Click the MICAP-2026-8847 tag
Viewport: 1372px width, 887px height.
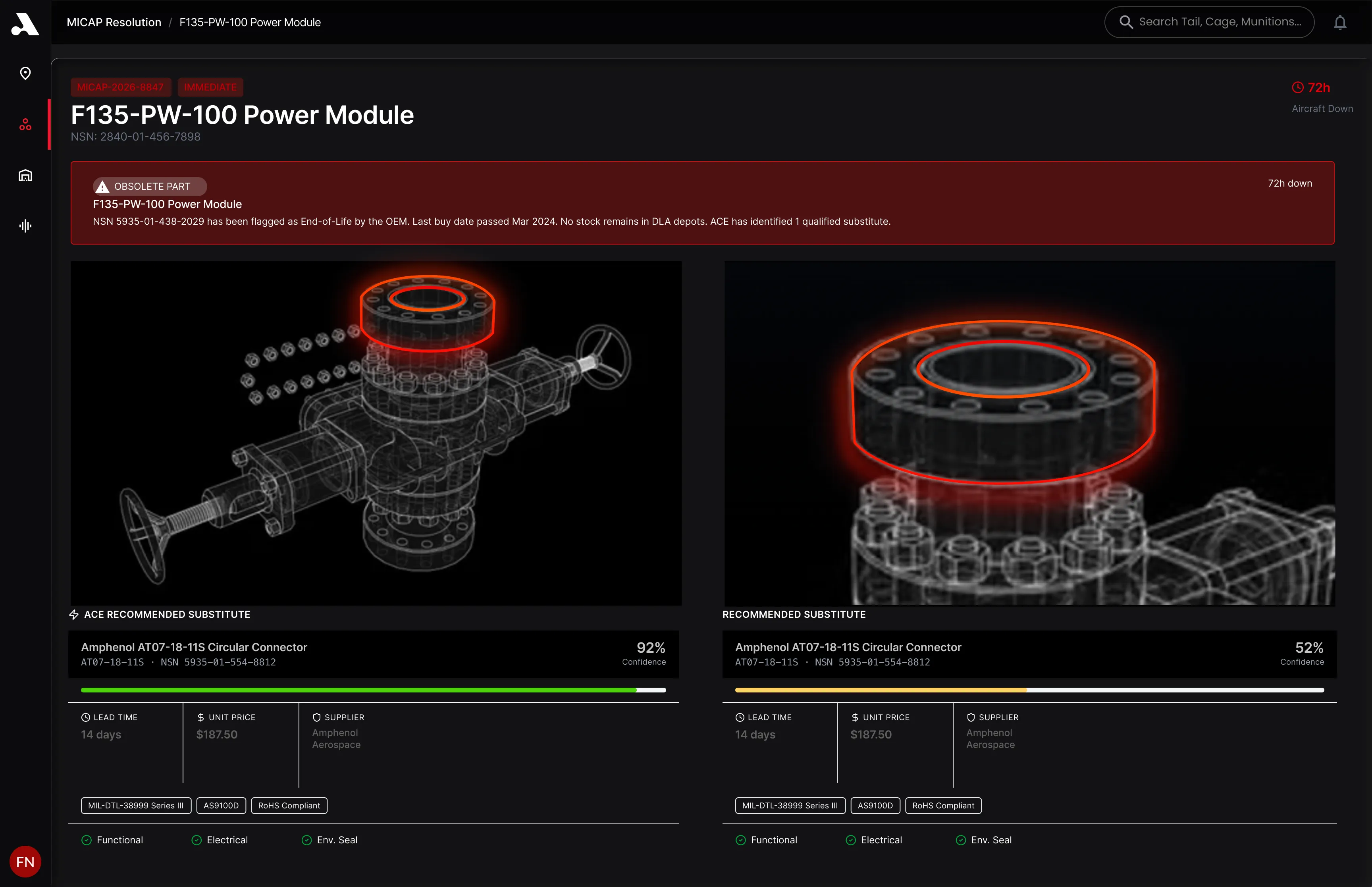coord(120,87)
